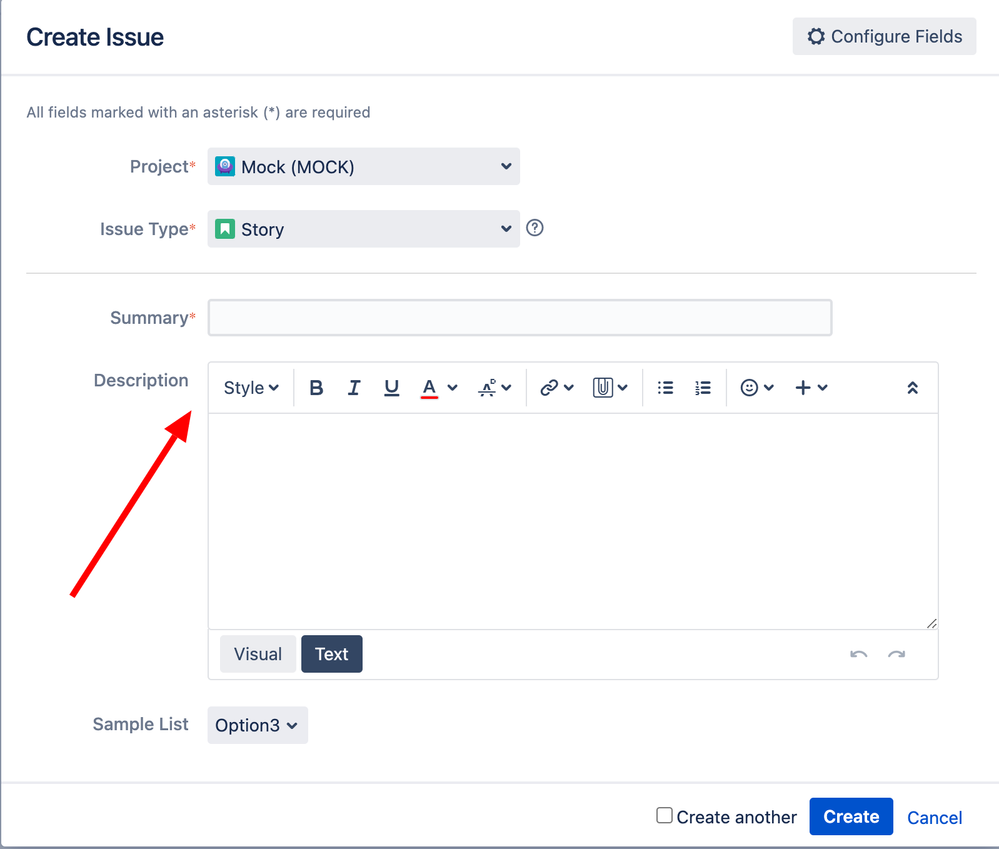Screen dimensions: 999x849
Task: Open Configure Fields settings
Action: pos(884,37)
